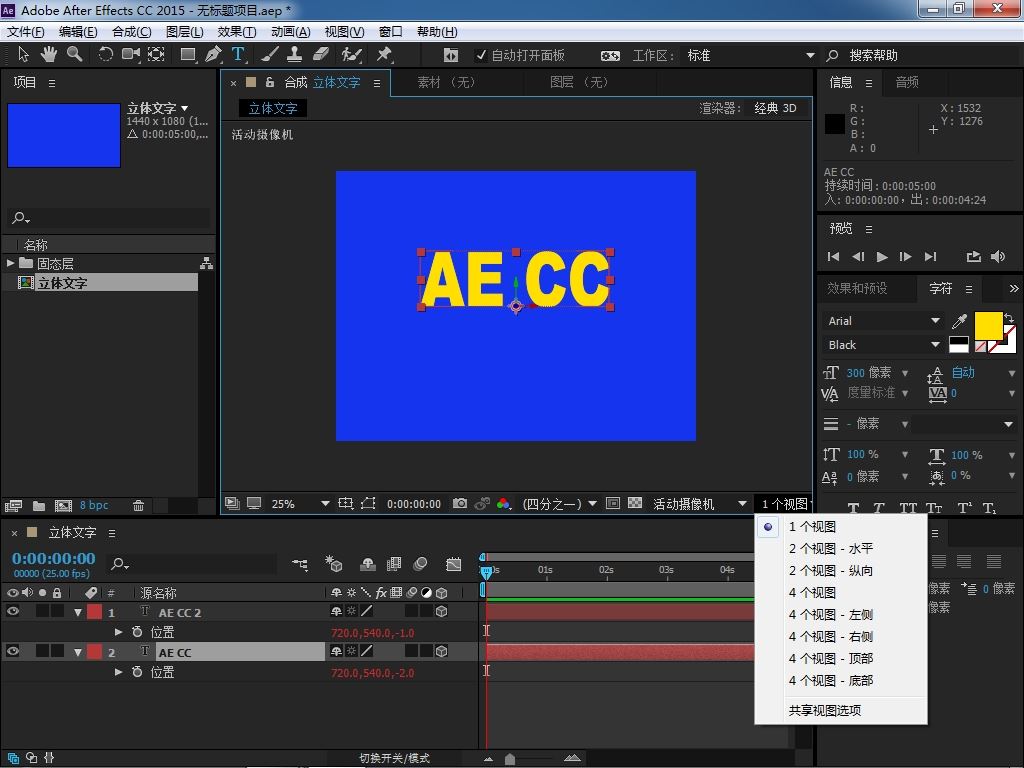Open the workspace 标准 dropdown
This screenshot has height=768, width=1024.
(749, 56)
